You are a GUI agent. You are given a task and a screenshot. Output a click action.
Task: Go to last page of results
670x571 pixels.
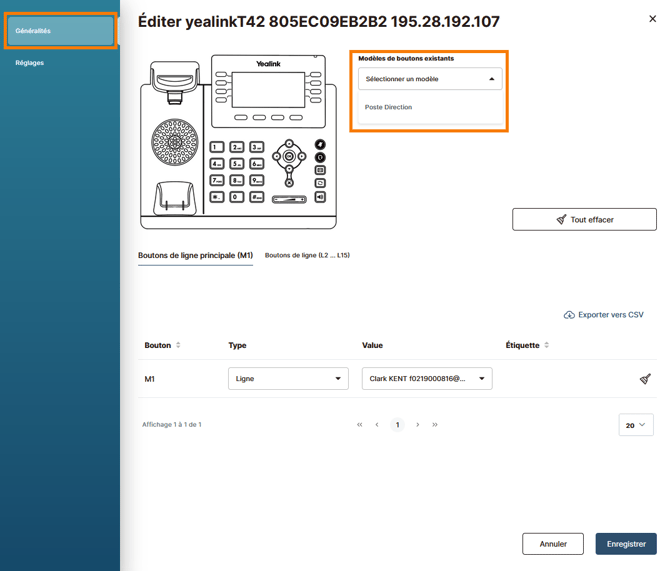435,424
